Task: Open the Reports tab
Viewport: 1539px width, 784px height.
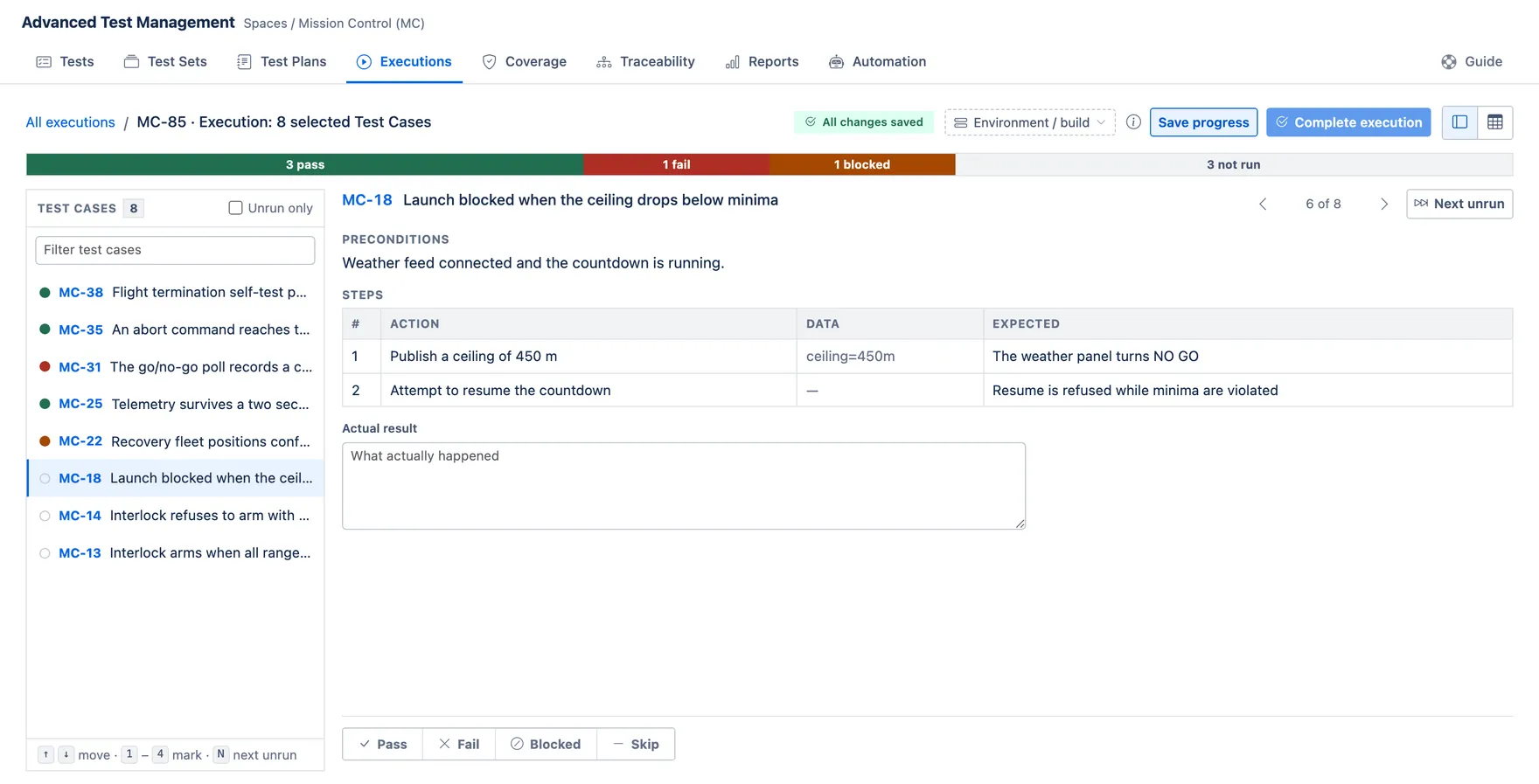Action: click(x=763, y=62)
